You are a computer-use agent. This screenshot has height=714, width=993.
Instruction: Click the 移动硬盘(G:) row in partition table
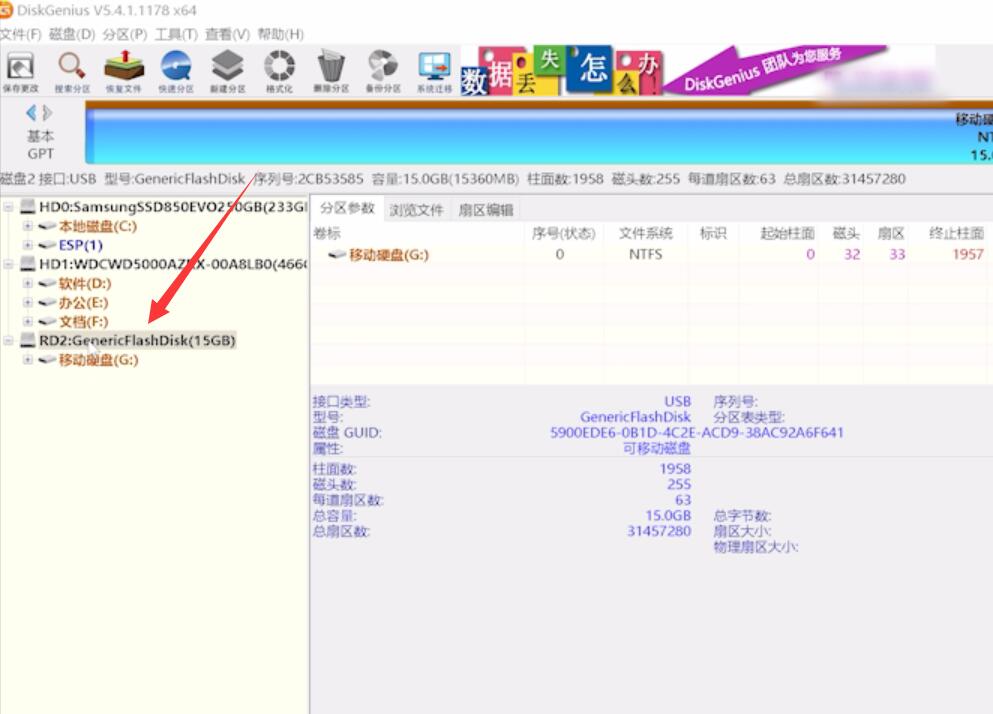651,255
